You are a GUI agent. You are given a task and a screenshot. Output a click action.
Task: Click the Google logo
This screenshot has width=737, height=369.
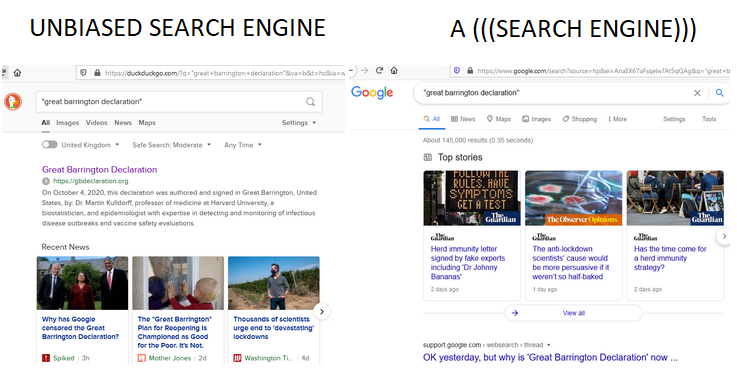point(372,93)
